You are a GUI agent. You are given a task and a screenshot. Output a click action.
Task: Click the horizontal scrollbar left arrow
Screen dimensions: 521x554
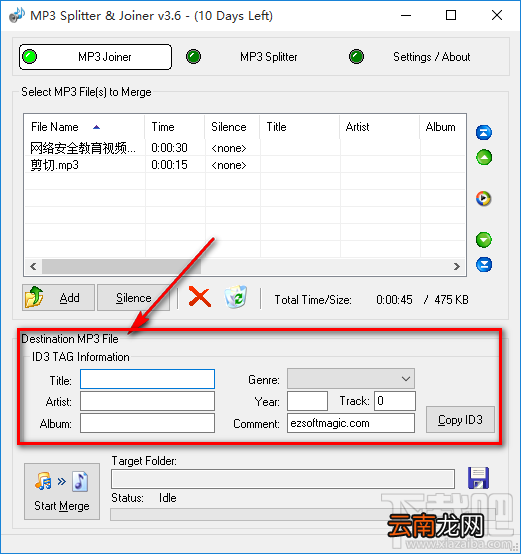tap(33, 266)
